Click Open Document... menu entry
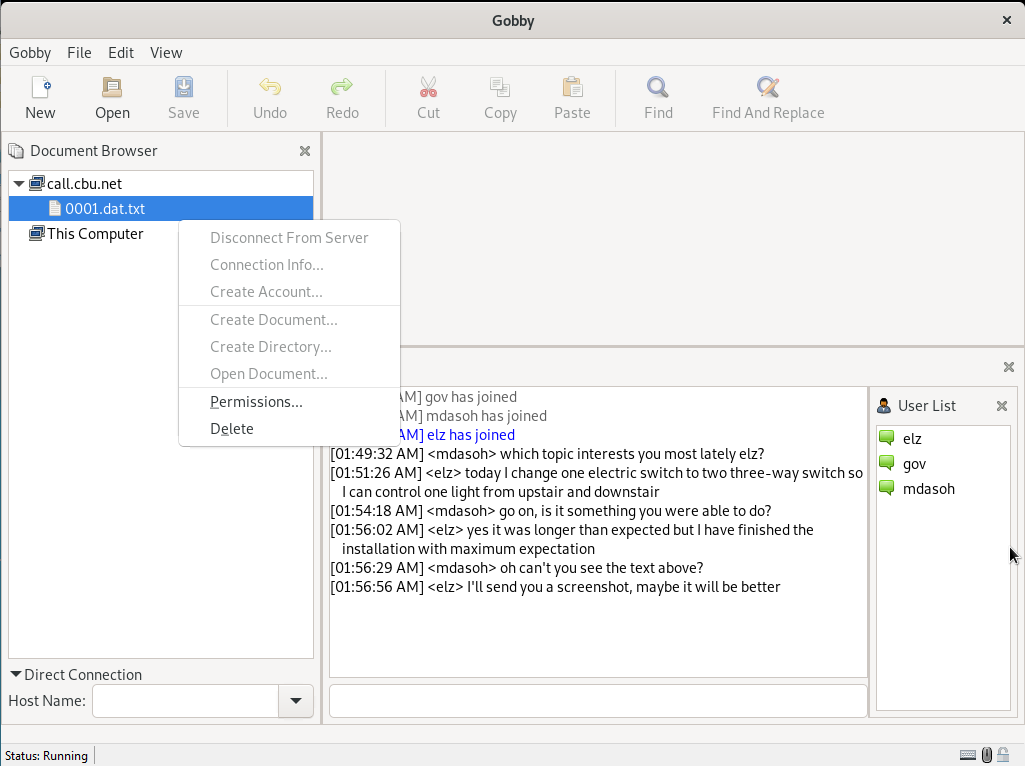1025x766 pixels. [x=289, y=374]
